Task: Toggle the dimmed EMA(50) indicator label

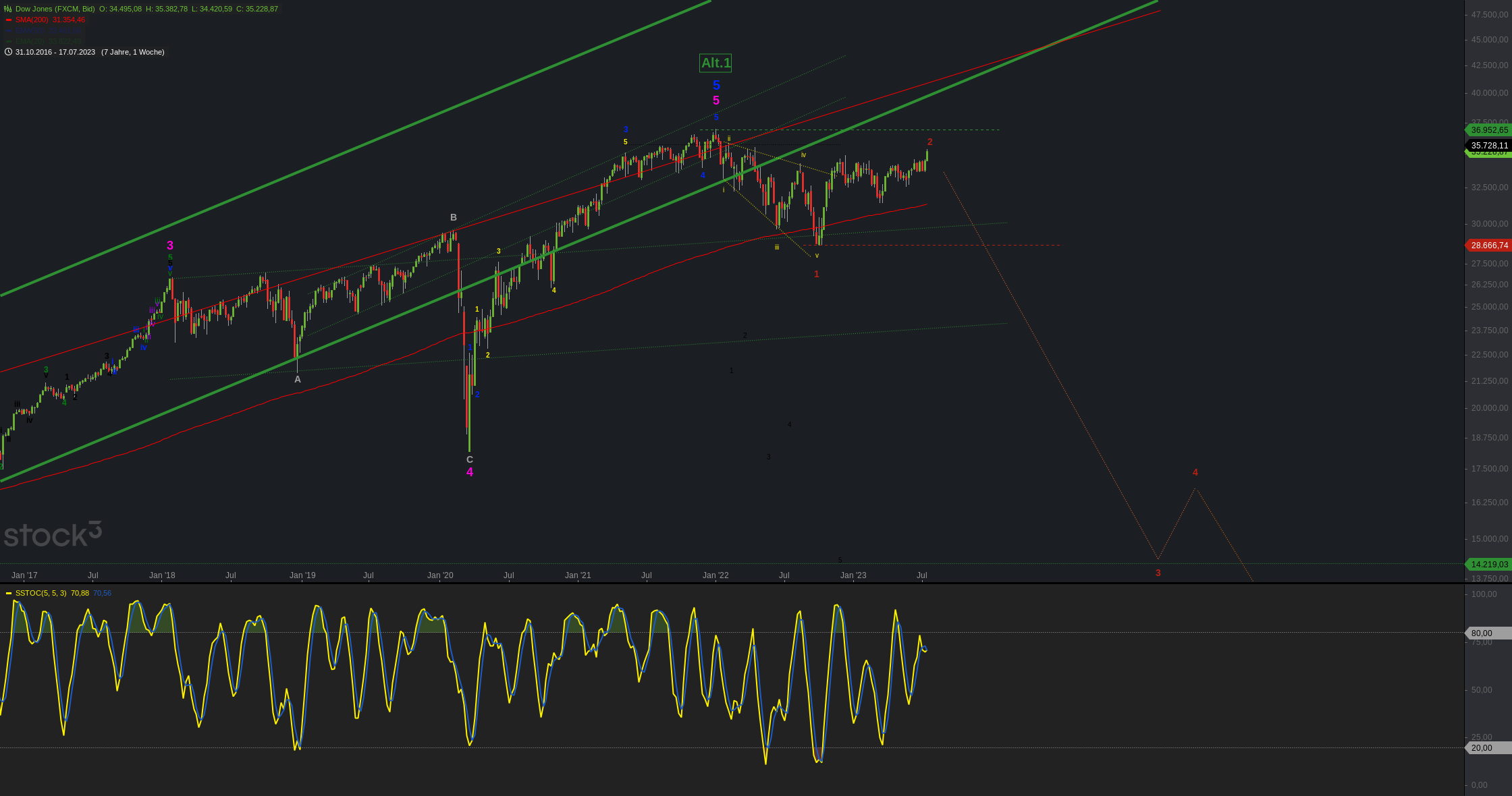Action: pos(30,30)
